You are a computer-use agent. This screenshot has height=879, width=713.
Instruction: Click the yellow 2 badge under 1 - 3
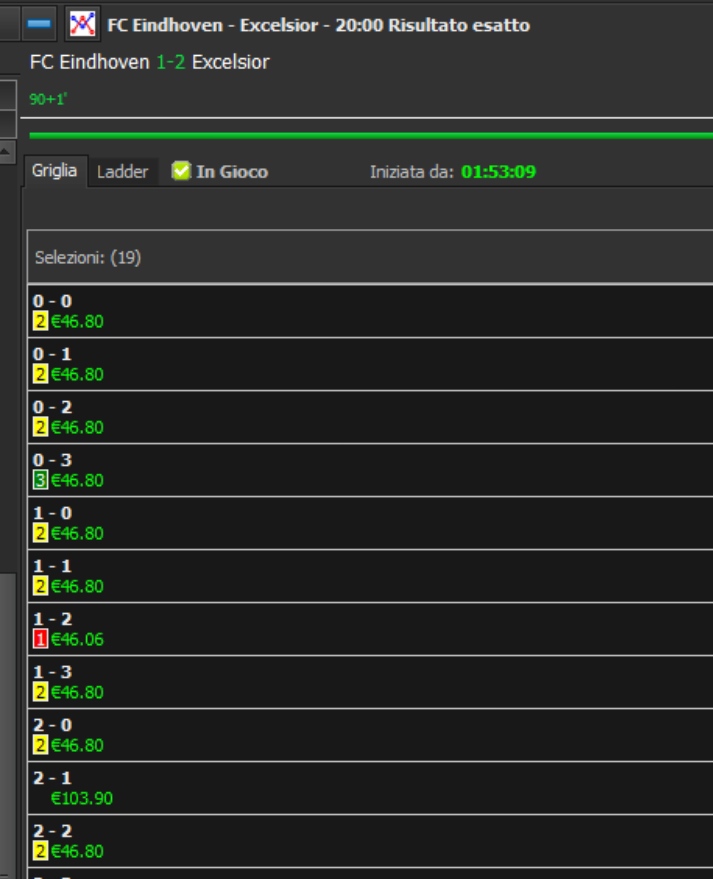tap(40, 692)
